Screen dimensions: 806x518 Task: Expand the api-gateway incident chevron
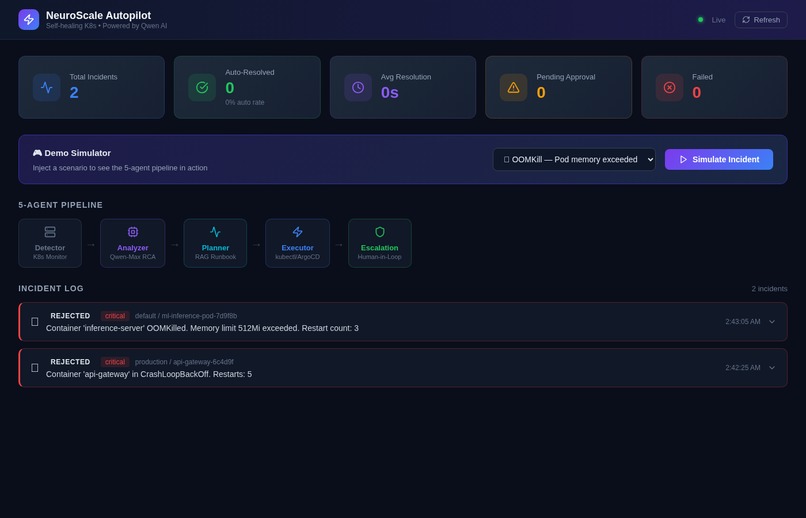[x=772, y=367]
